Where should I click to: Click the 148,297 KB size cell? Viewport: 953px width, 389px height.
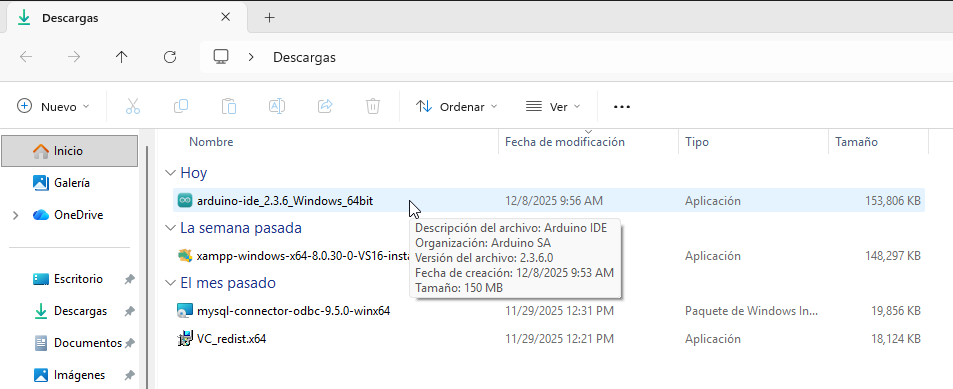tap(892, 256)
